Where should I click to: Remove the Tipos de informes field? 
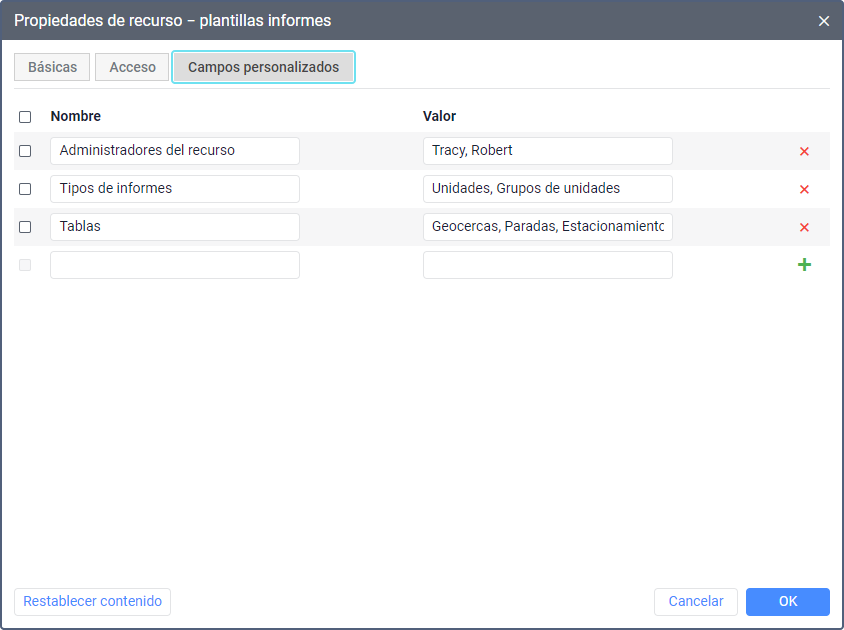tap(804, 190)
